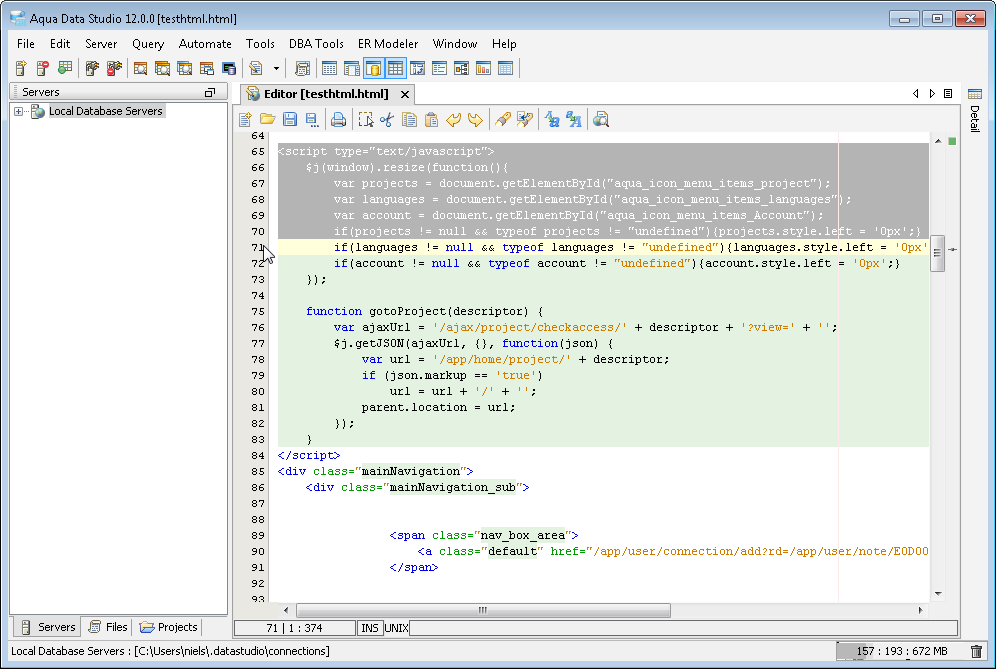Open the Detail side panel
Screen dimensions: 996x669
[974, 118]
